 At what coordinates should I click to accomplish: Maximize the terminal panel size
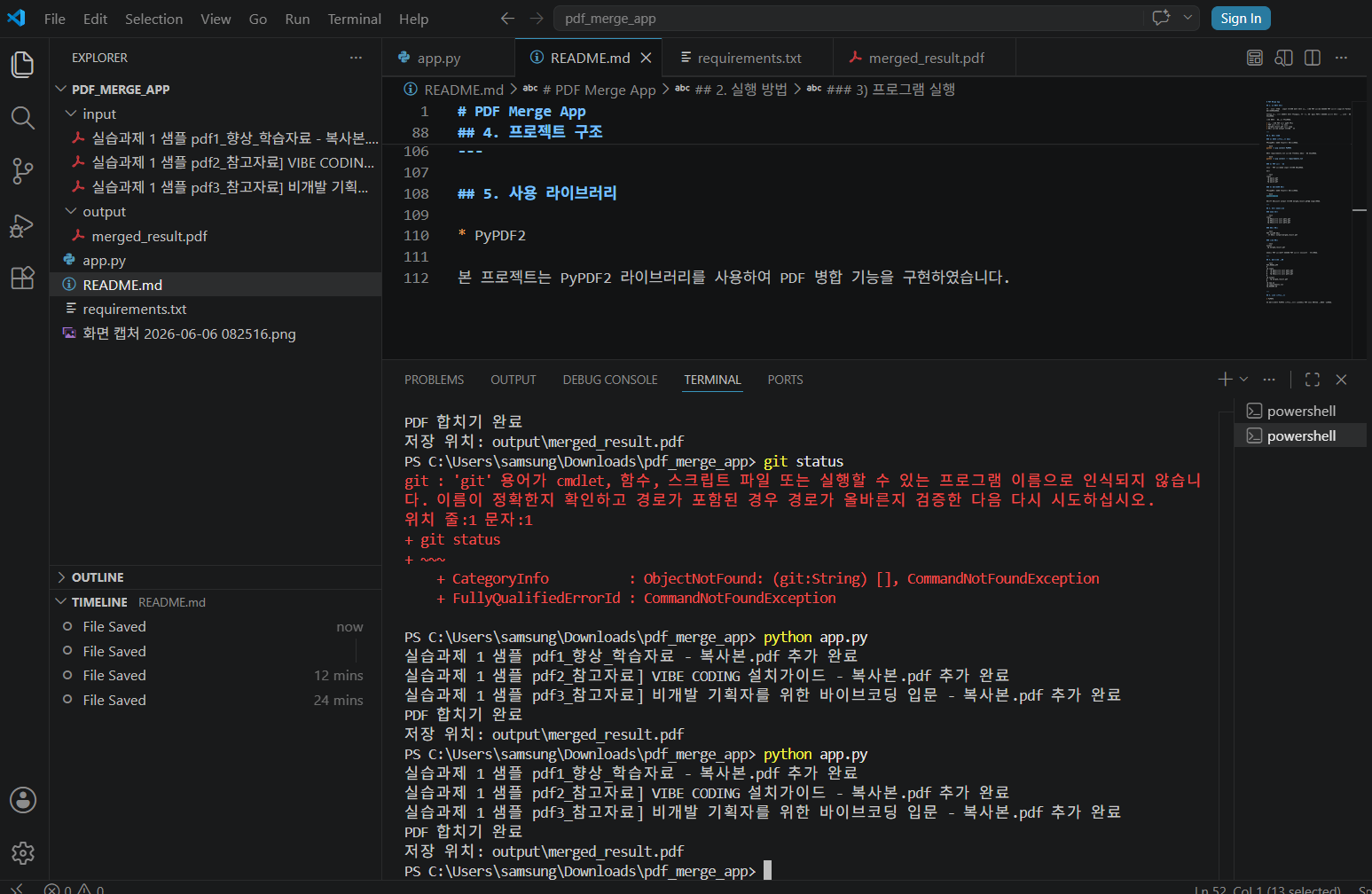pyautogui.click(x=1313, y=380)
